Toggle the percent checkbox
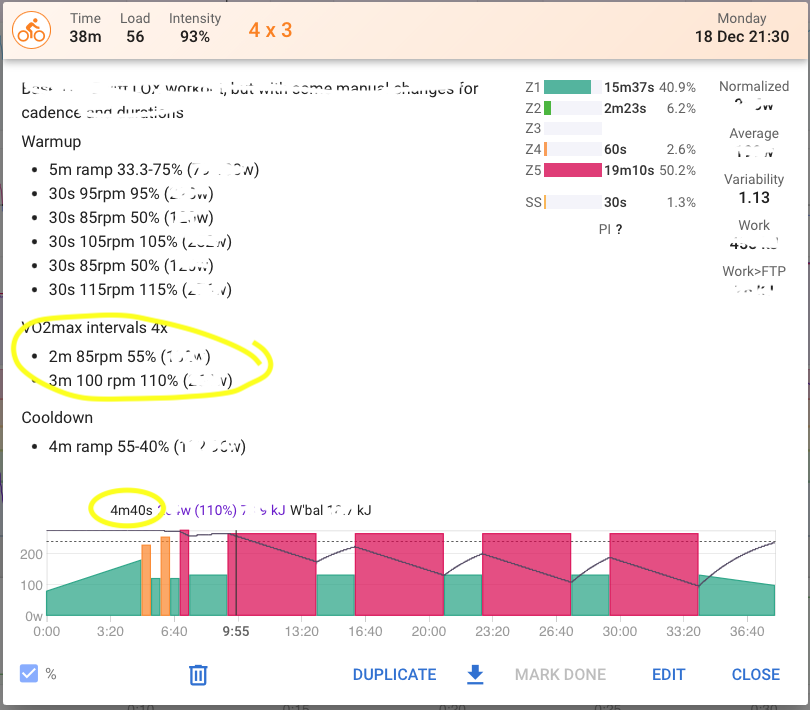Image resolution: width=810 pixels, height=710 pixels. point(29,674)
